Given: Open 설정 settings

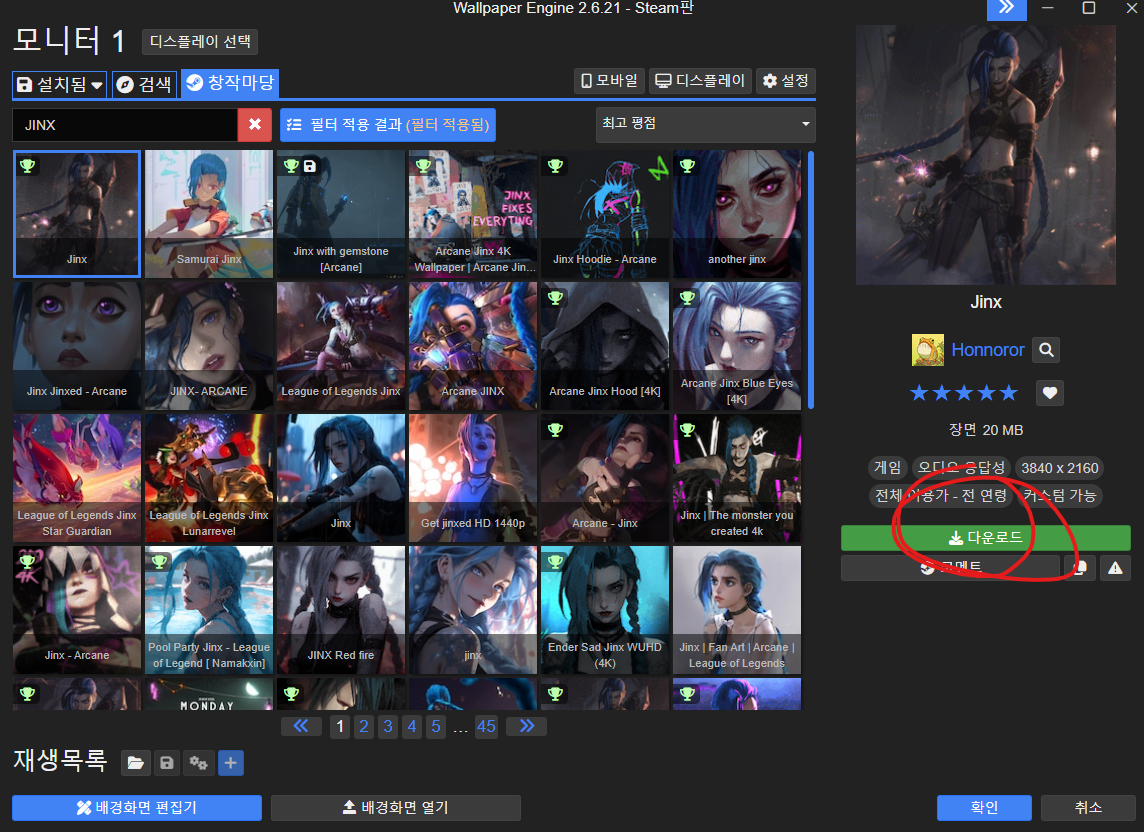Looking at the screenshot, I should (786, 80).
